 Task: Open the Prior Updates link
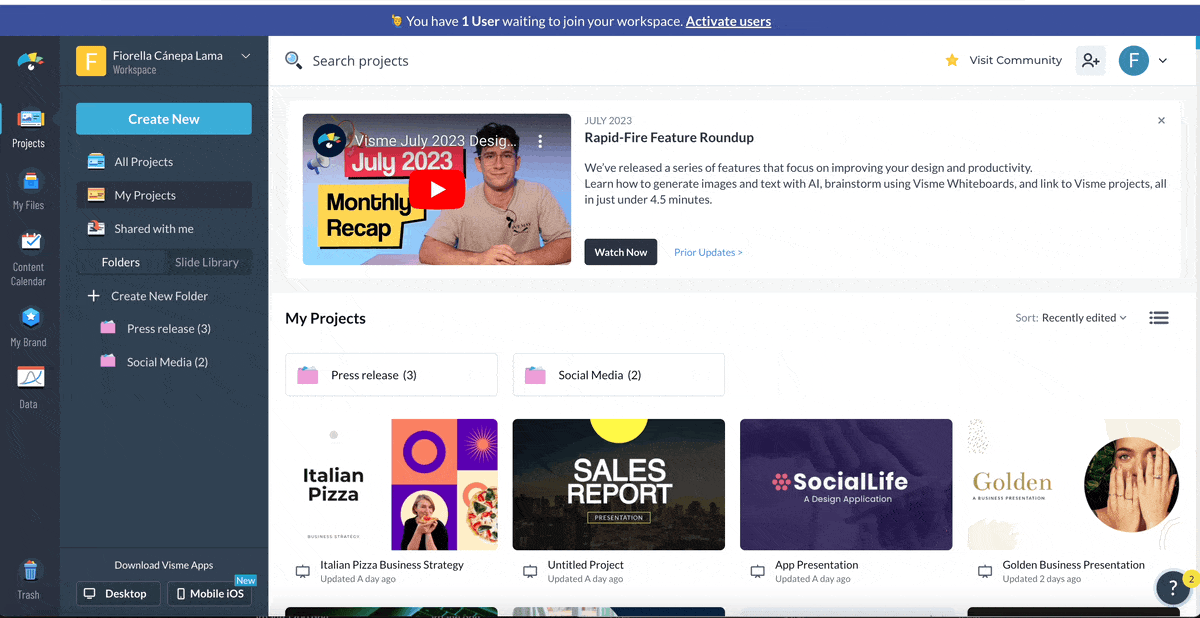[708, 252]
